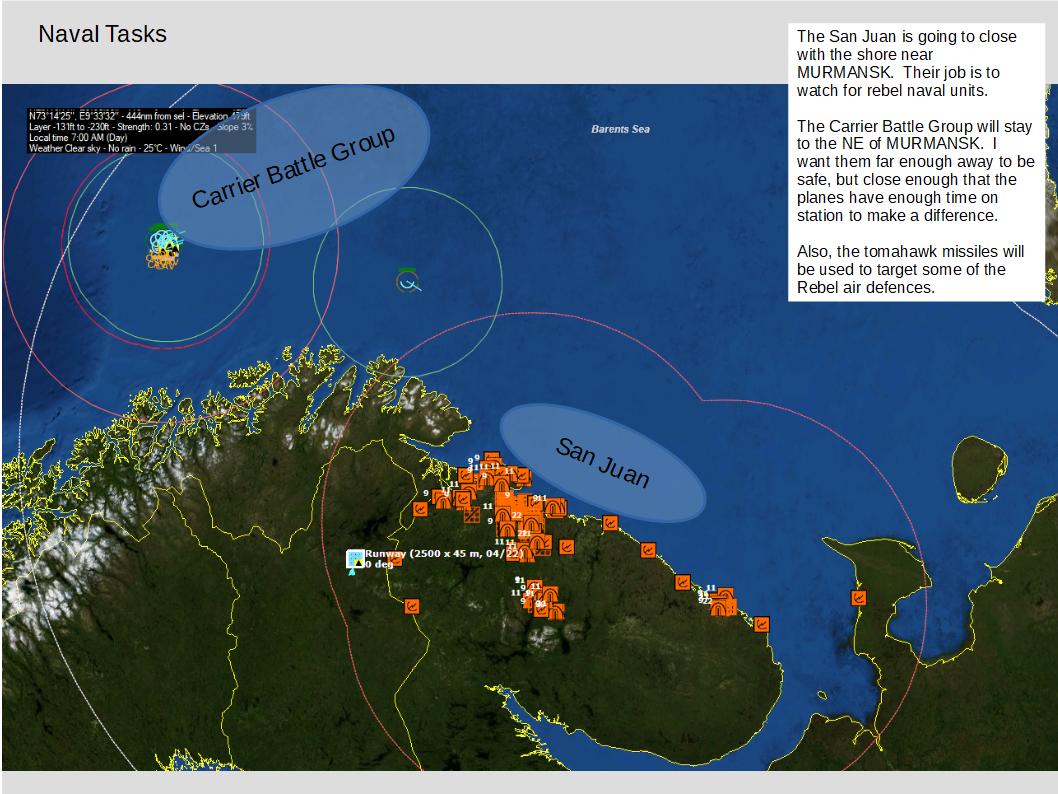Screen dimensions: 1058x794
Task: Click the 'The Carrier Battle Group will stay' paragraph
Action: coord(915,171)
